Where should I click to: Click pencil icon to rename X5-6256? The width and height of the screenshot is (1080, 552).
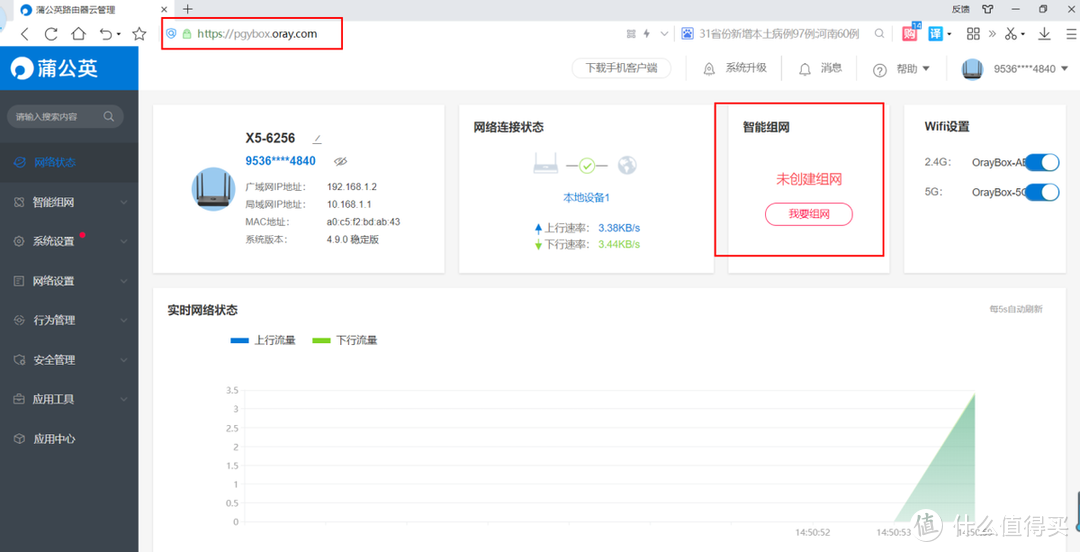(x=317, y=139)
